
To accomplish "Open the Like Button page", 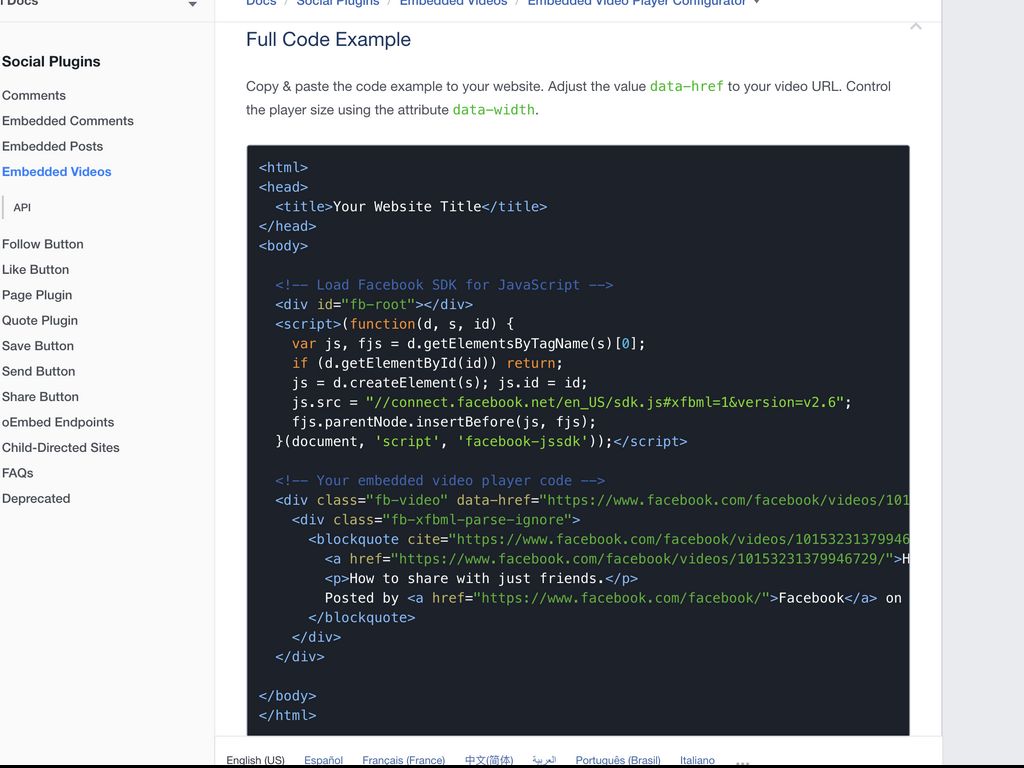I will point(36,270).
